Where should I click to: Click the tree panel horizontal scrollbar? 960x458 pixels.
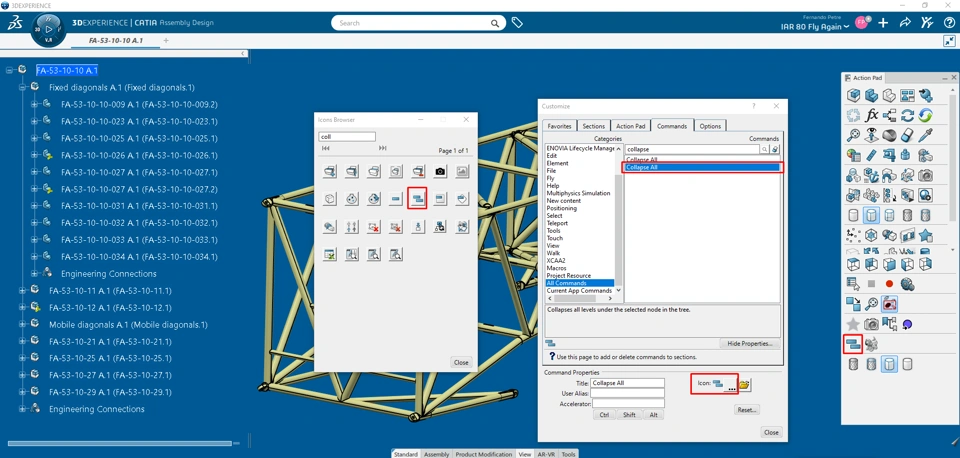tap(119, 443)
